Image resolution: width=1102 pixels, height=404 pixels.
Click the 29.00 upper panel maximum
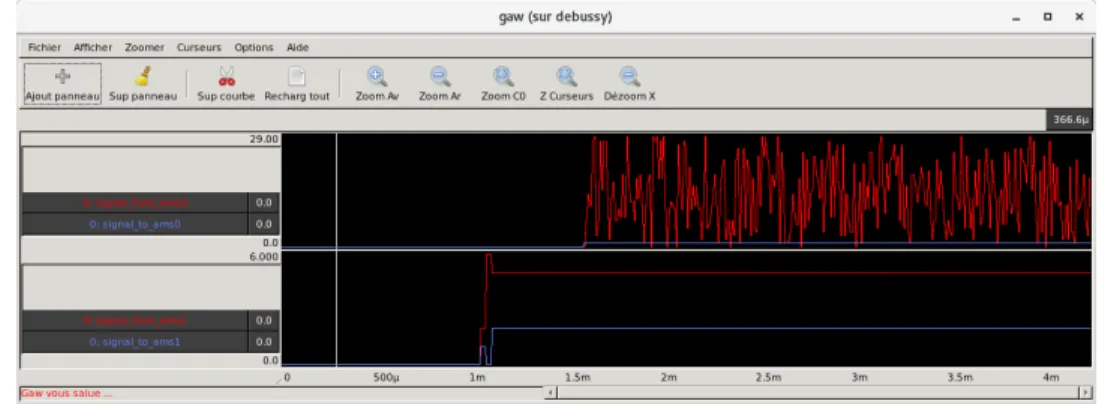pos(265,139)
